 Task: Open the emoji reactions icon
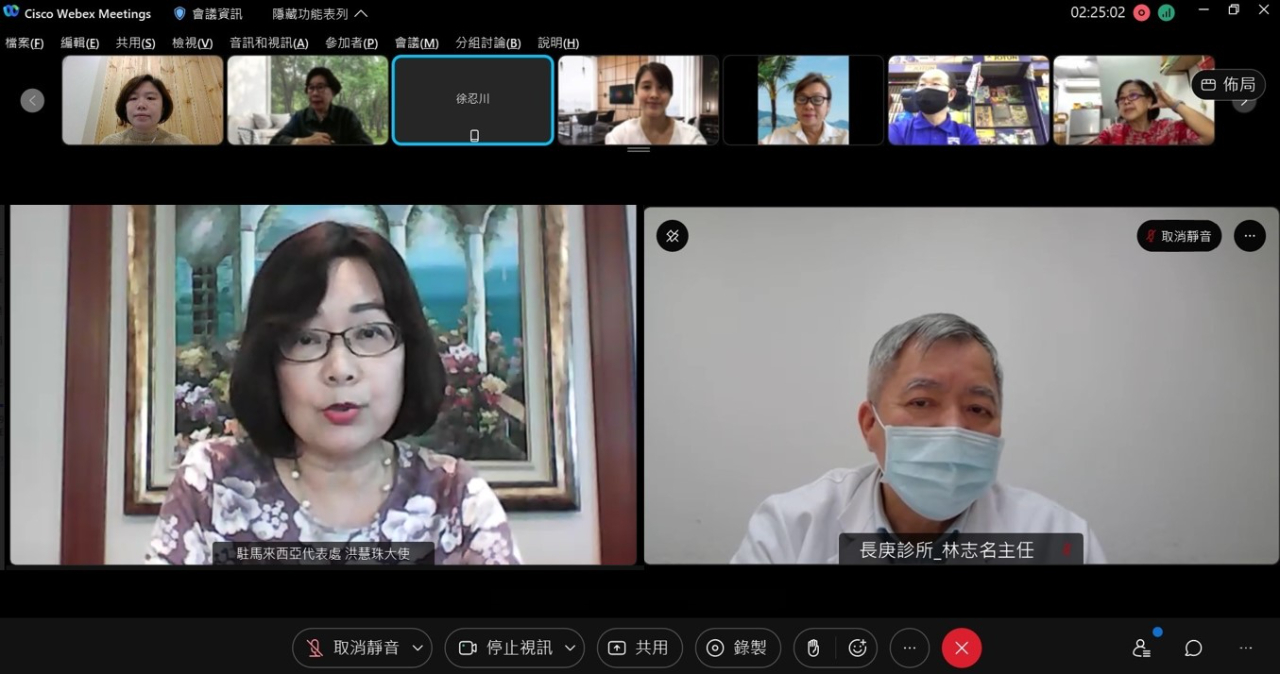coord(857,648)
